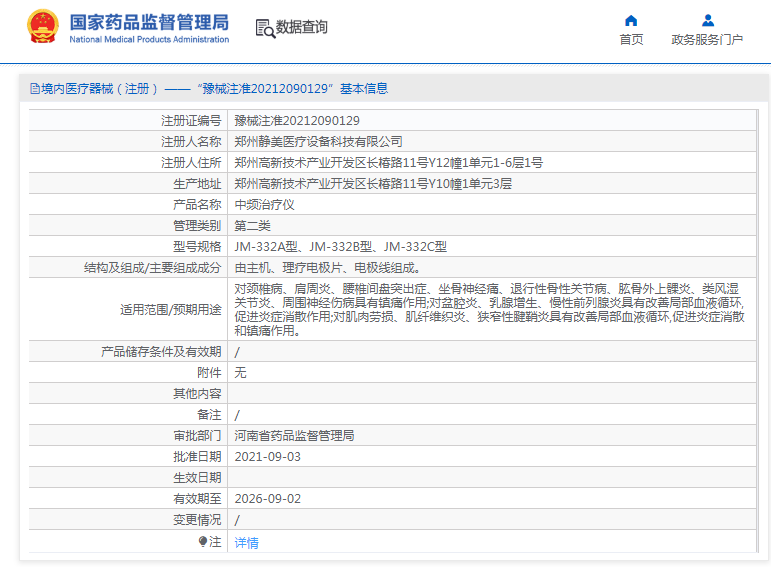The image size is (771, 567).
Task: Click the lightbulb icon beside 注
Action: (203, 541)
